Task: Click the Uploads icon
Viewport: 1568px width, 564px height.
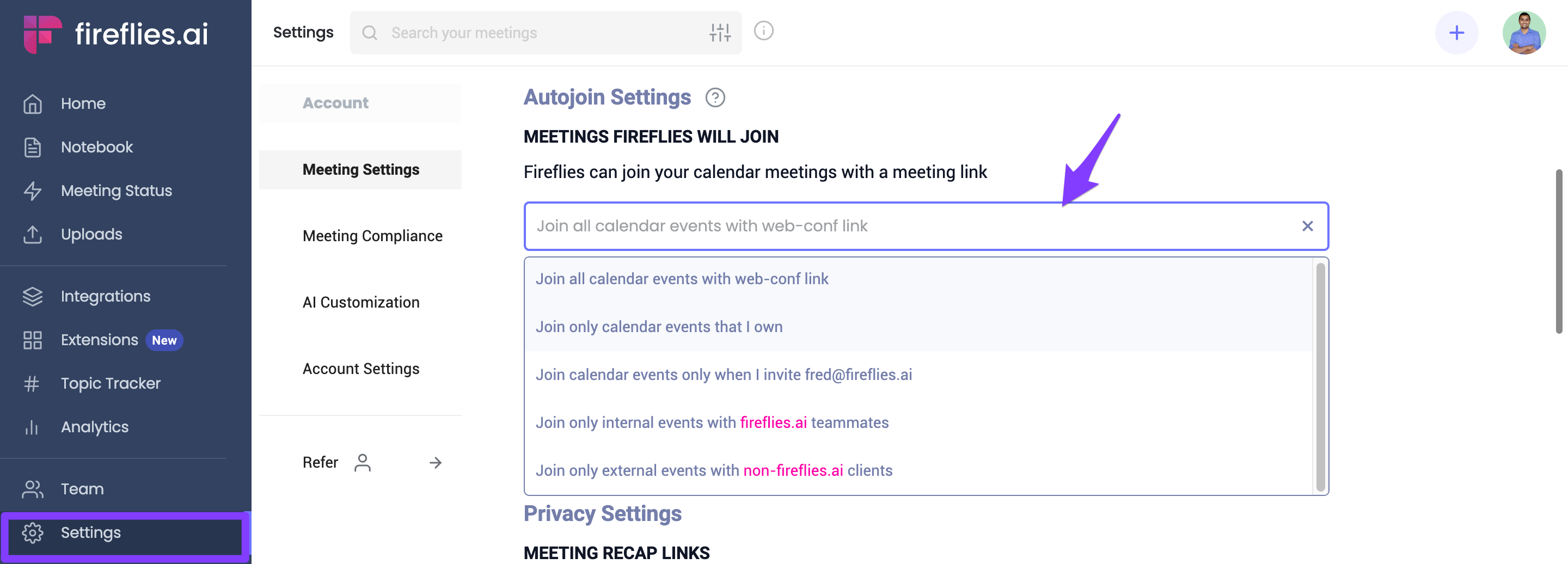Action: pos(32,234)
